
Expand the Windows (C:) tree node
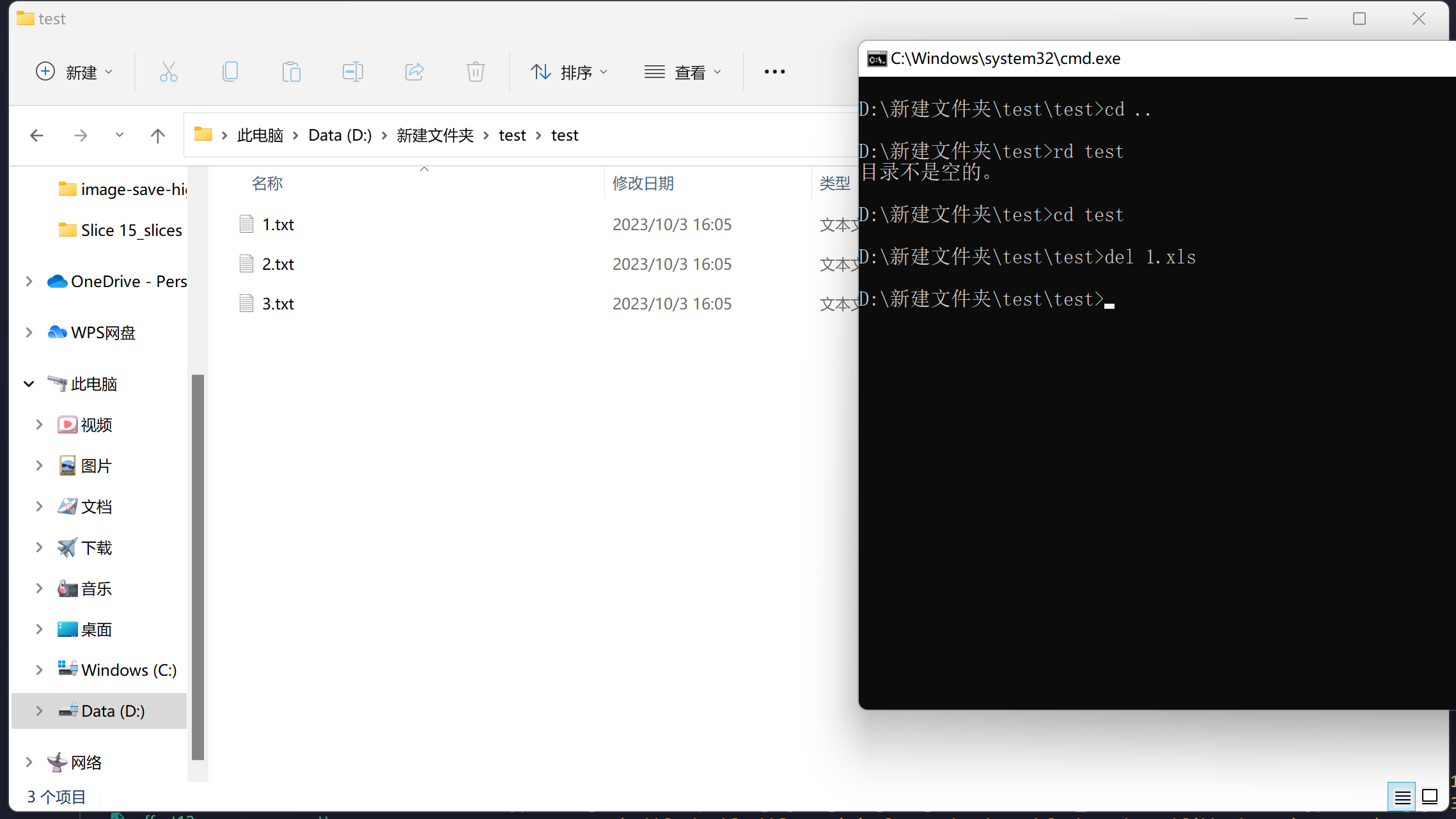coord(39,670)
